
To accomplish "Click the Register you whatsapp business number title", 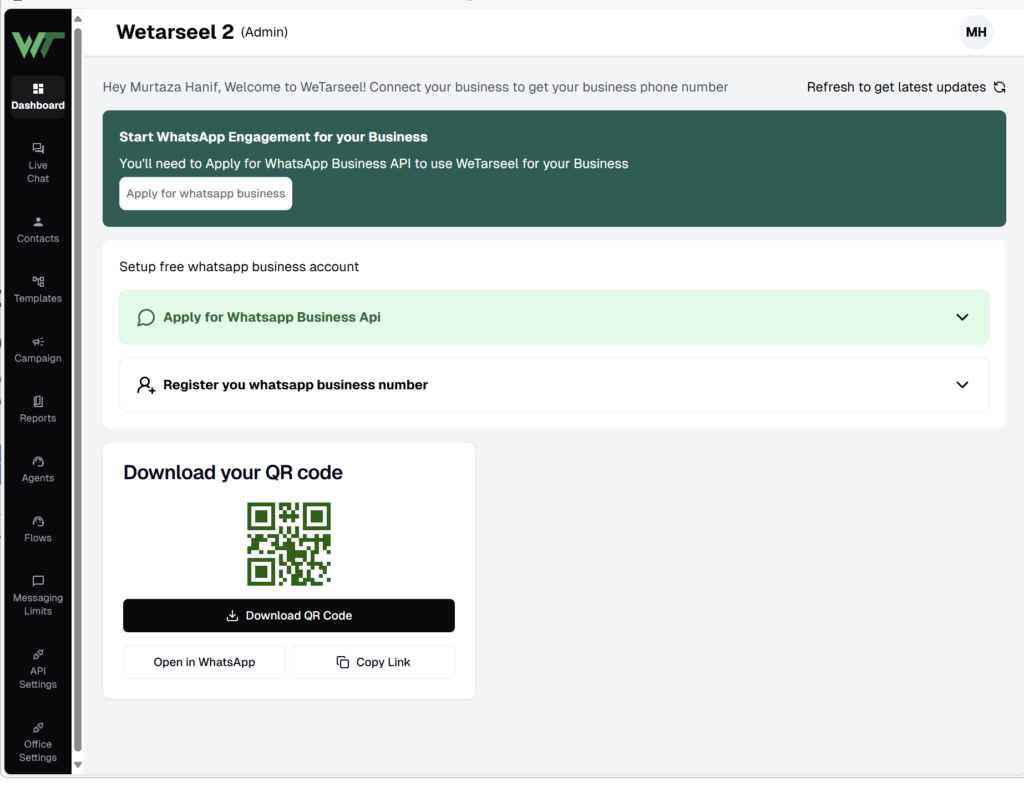I will tap(295, 385).
